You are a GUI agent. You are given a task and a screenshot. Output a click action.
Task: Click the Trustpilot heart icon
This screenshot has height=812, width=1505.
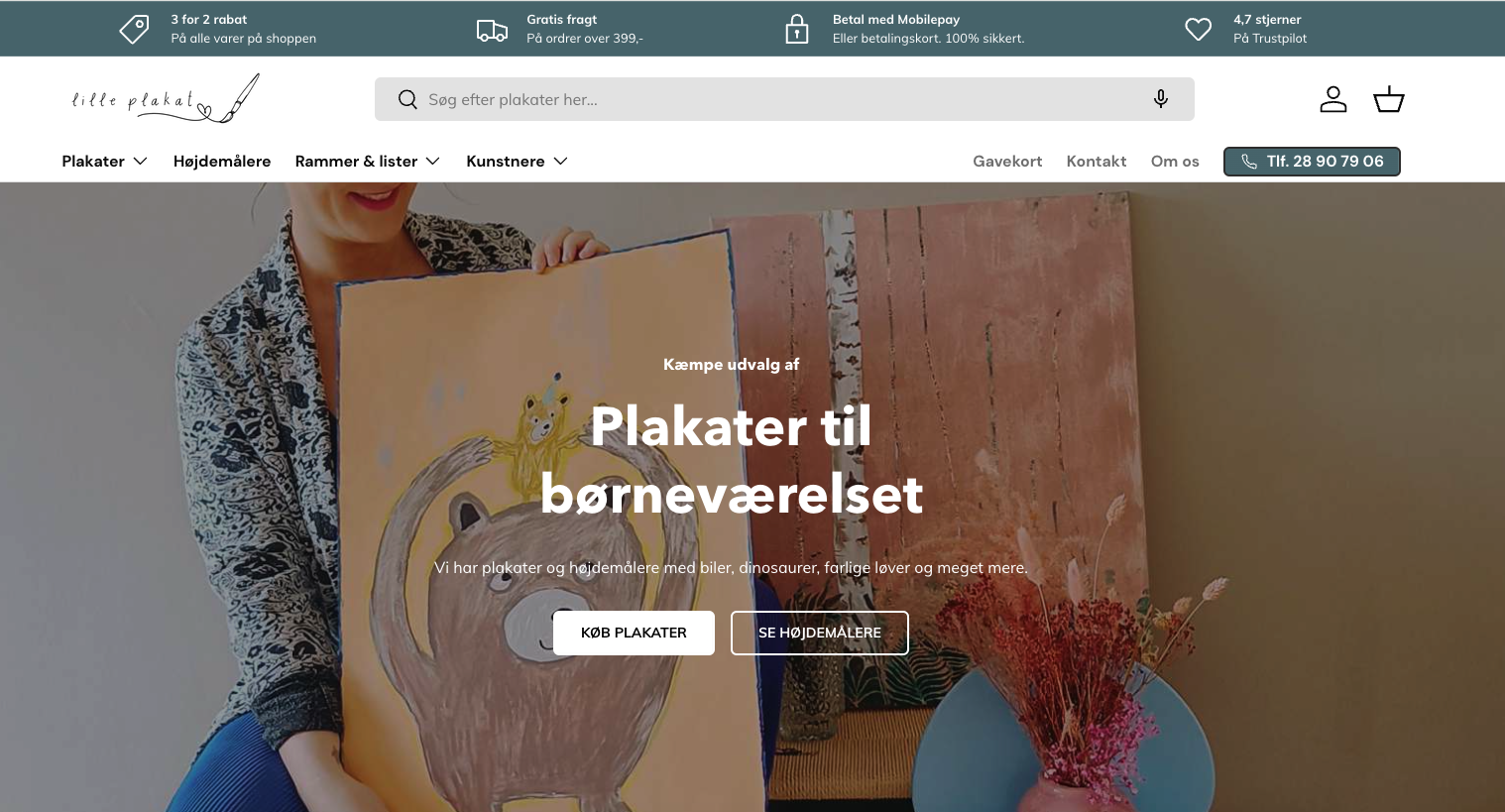[x=1199, y=29]
